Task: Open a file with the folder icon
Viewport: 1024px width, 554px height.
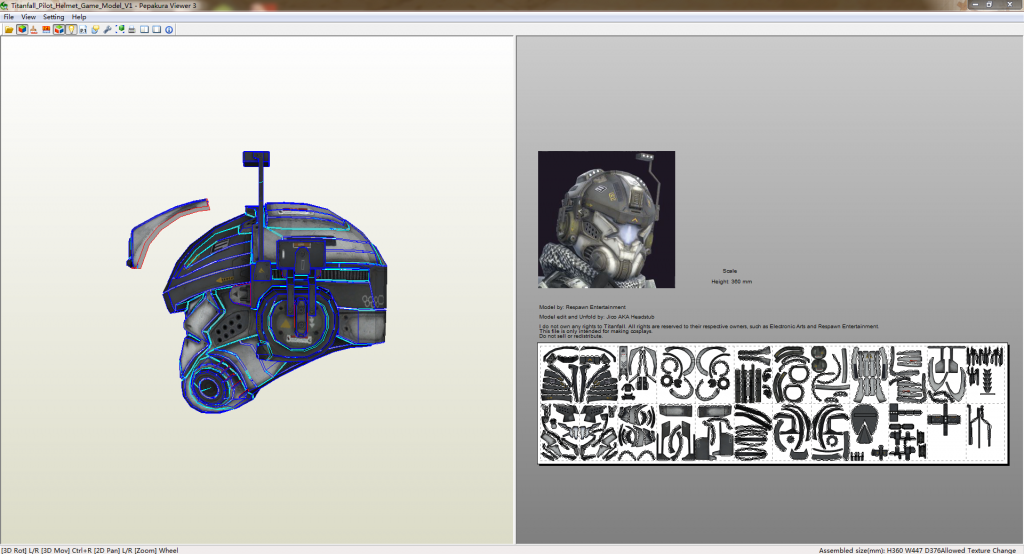Action: point(9,29)
